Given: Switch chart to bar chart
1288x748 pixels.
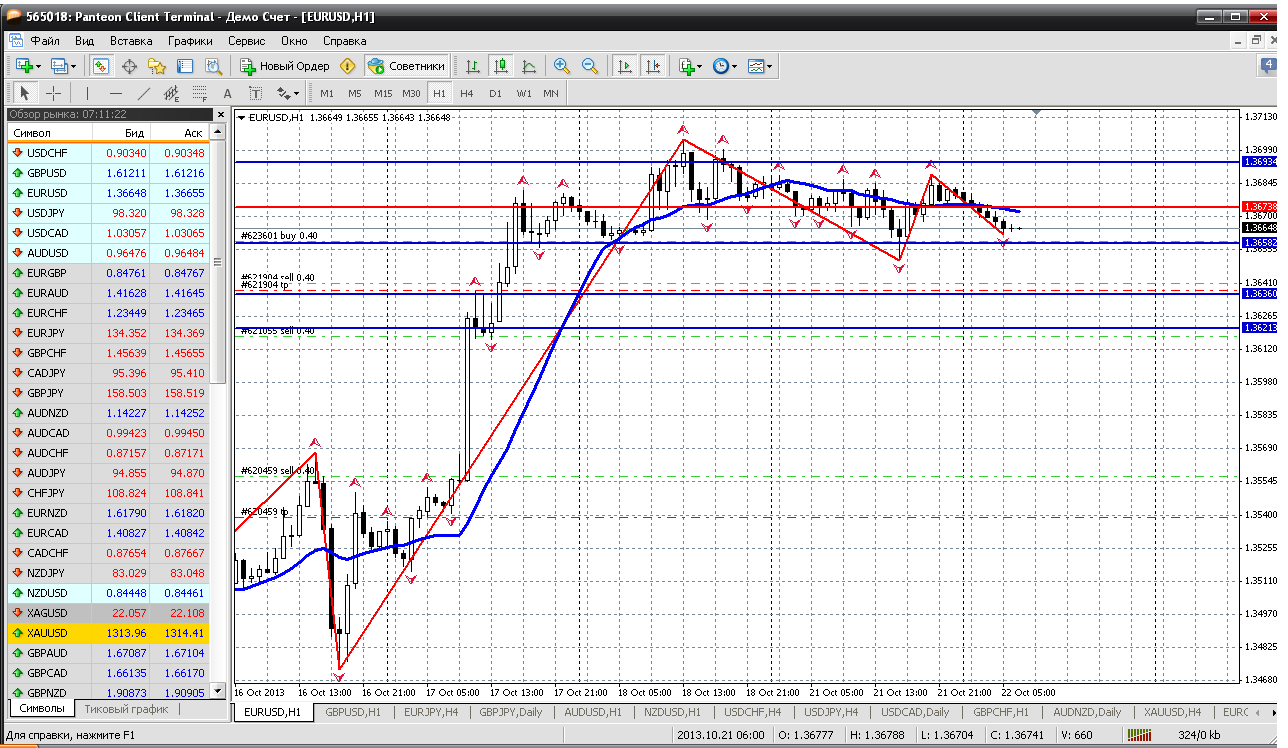Looking at the screenshot, I should click(473, 66).
